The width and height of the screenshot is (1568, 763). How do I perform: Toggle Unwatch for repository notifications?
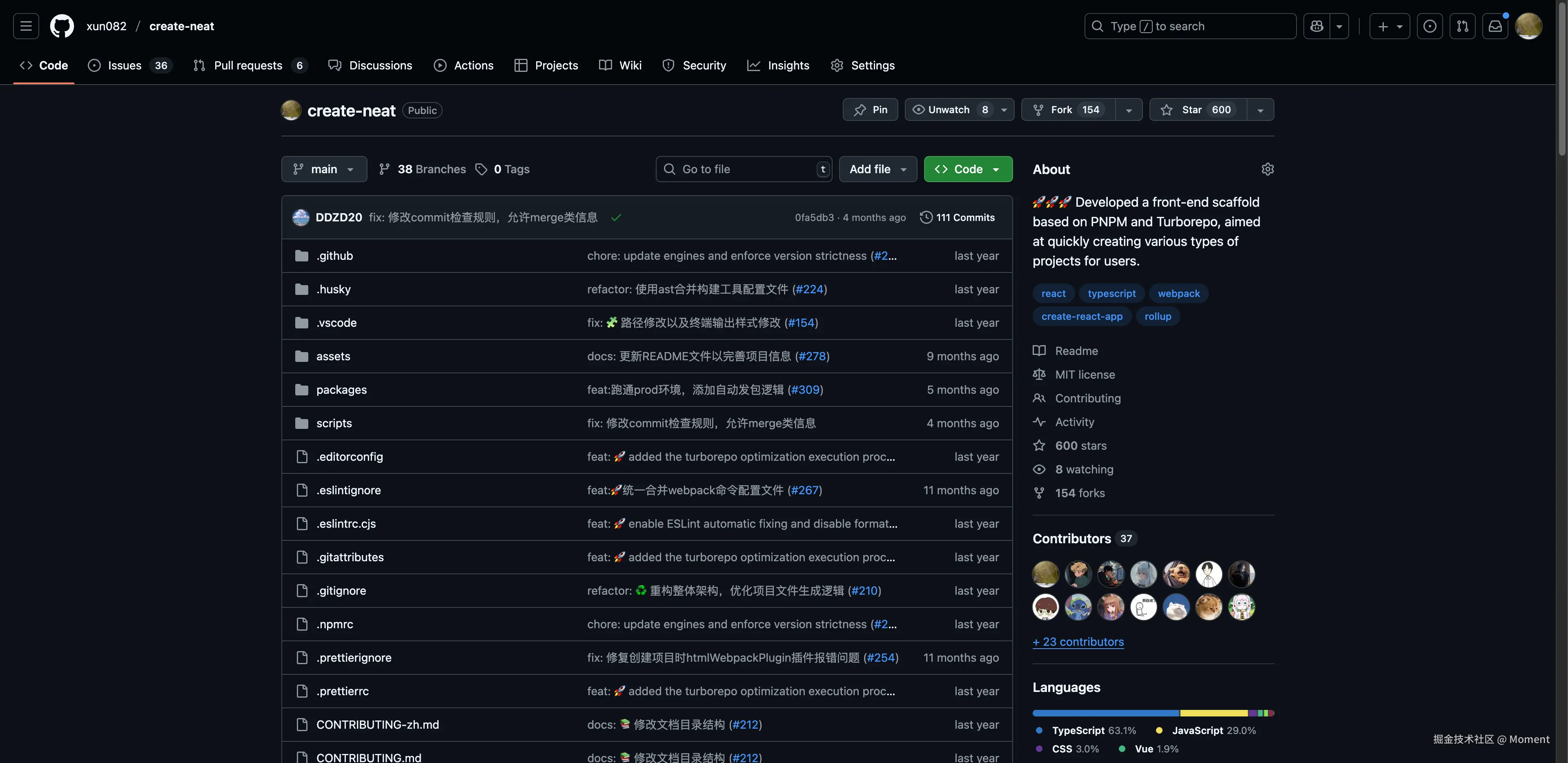click(949, 109)
